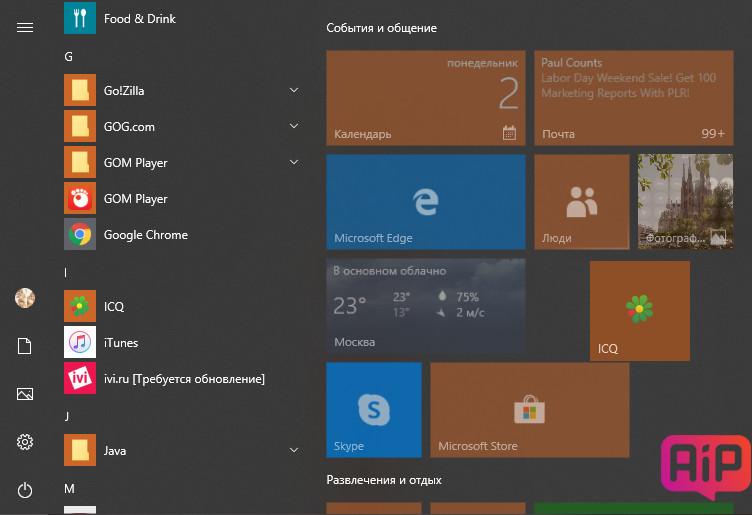
Task: Open the Почта mail tile
Action: point(634,98)
